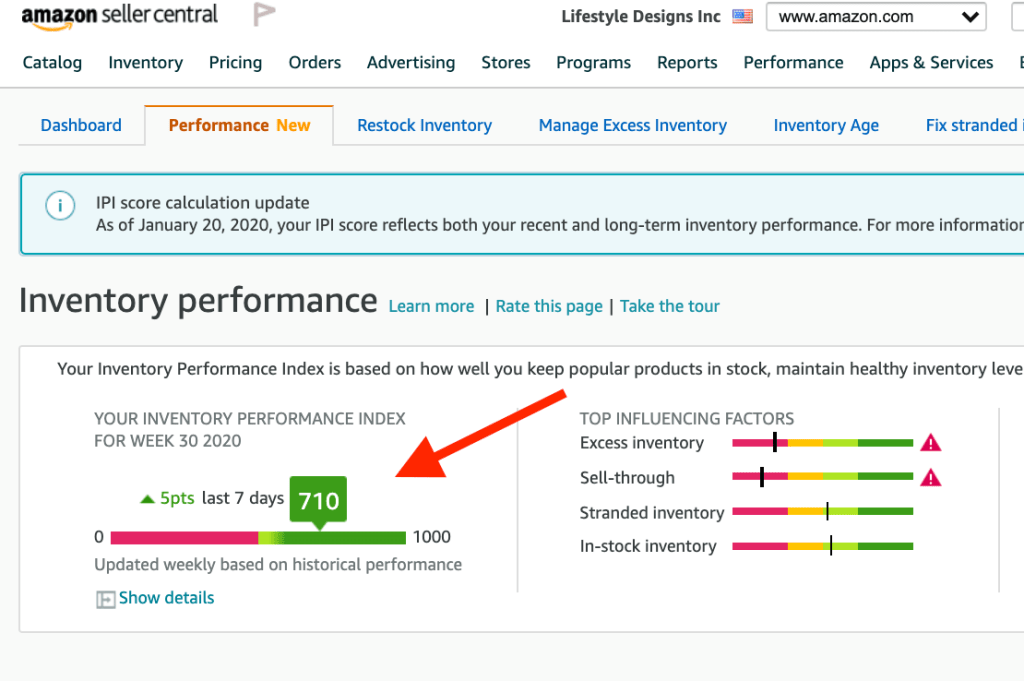Click the Stranded inventory indicator bar
1024x681 pixels.
[822, 511]
